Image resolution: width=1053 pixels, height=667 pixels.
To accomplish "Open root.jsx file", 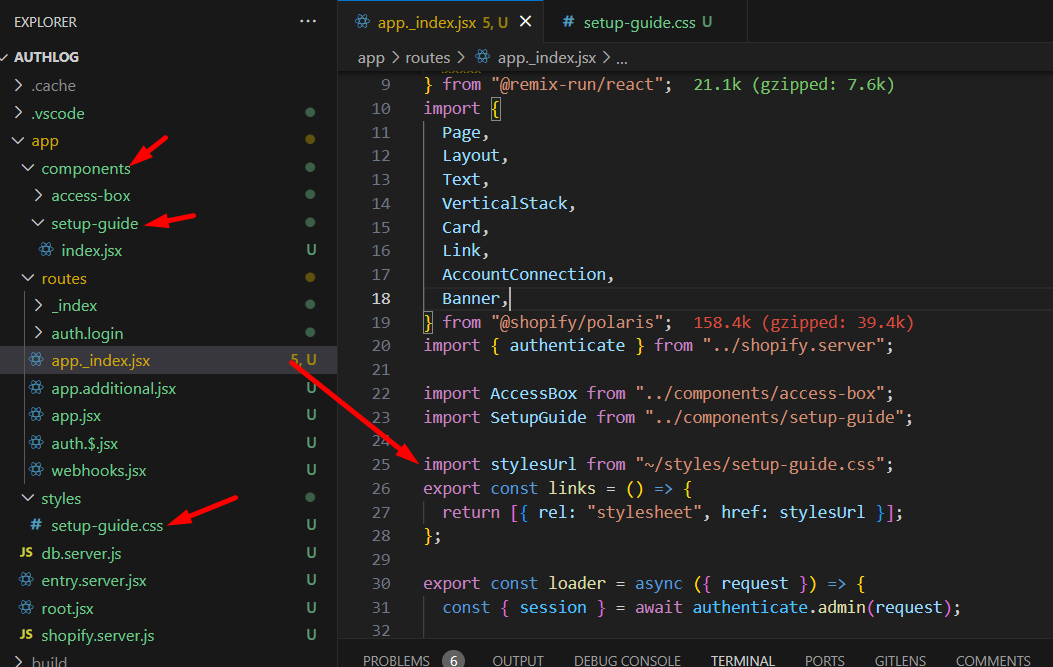I will [x=67, y=609].
